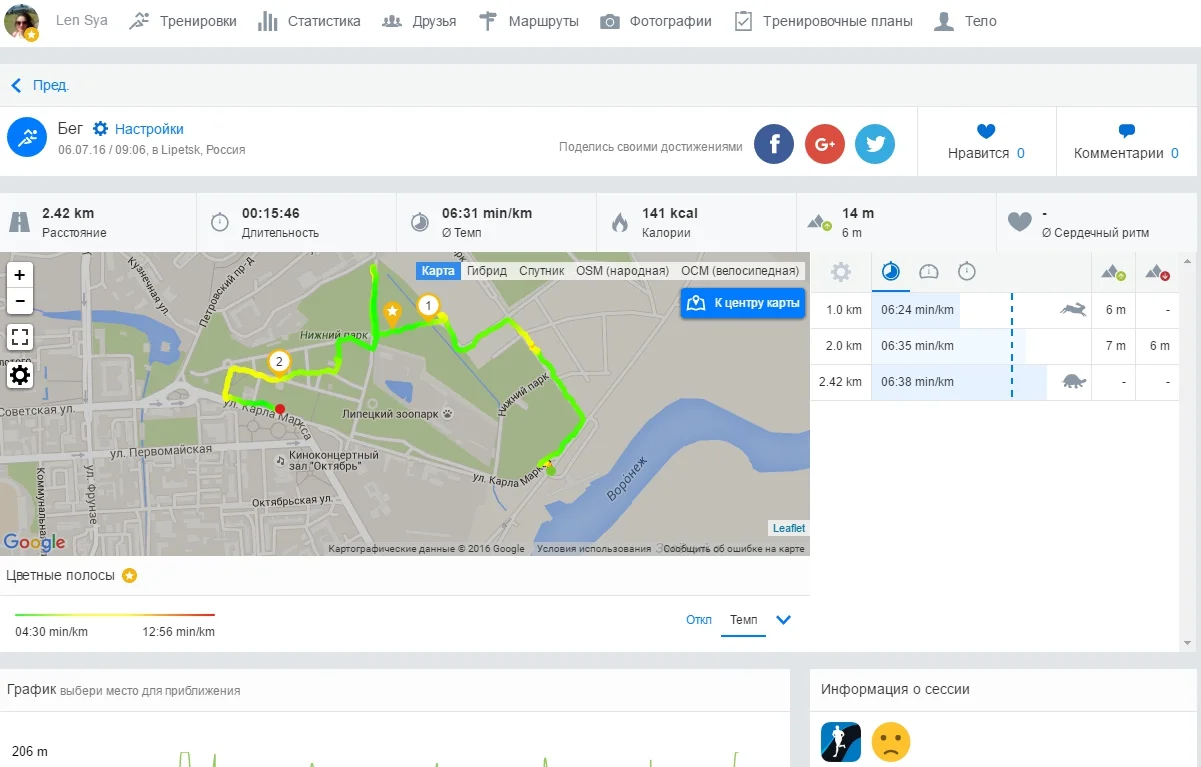This screenshot has width=1201, height=767.
Task: Click elevation loss column header icon
Action: click(1158, 272)
